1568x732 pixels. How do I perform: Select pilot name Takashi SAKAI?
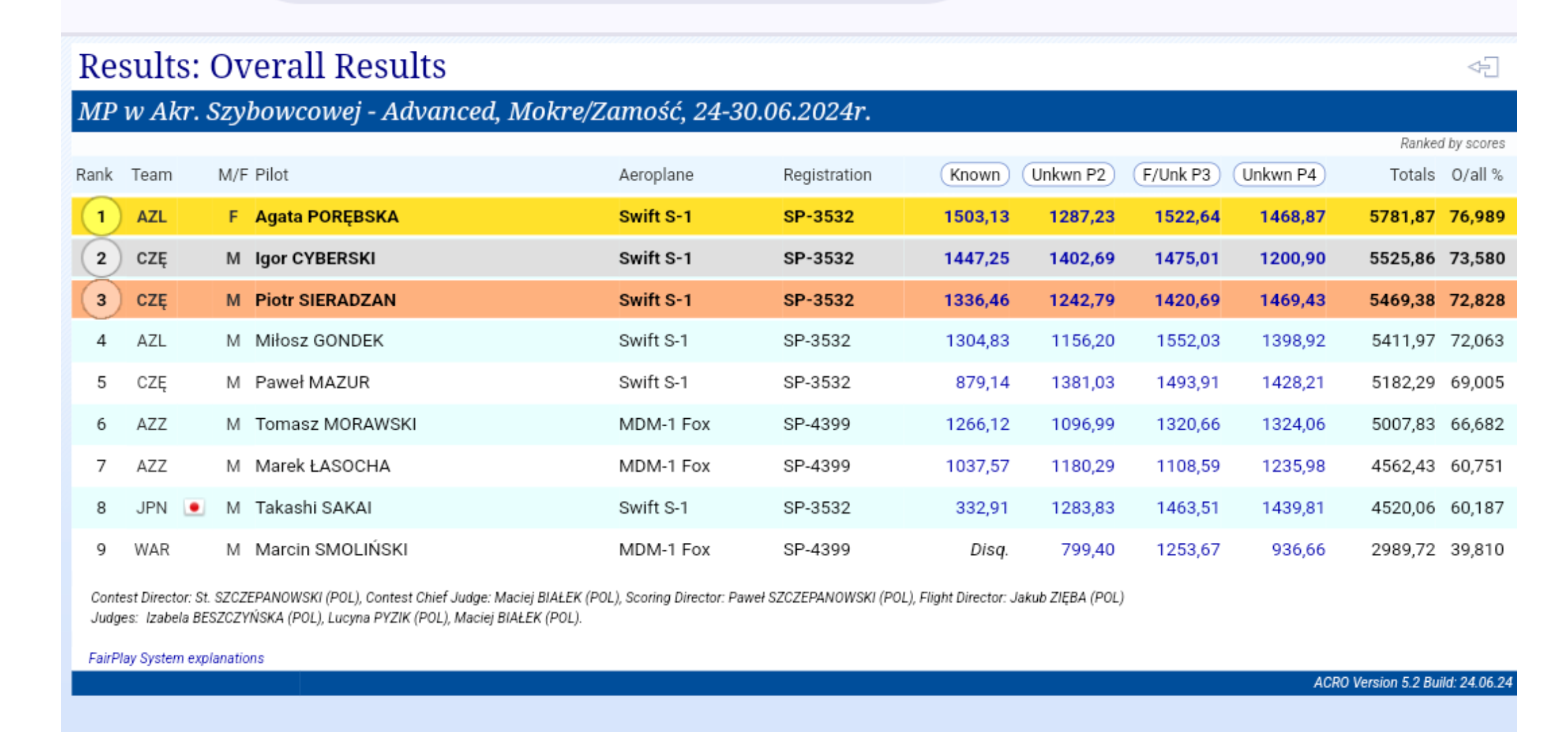(313, 508)
